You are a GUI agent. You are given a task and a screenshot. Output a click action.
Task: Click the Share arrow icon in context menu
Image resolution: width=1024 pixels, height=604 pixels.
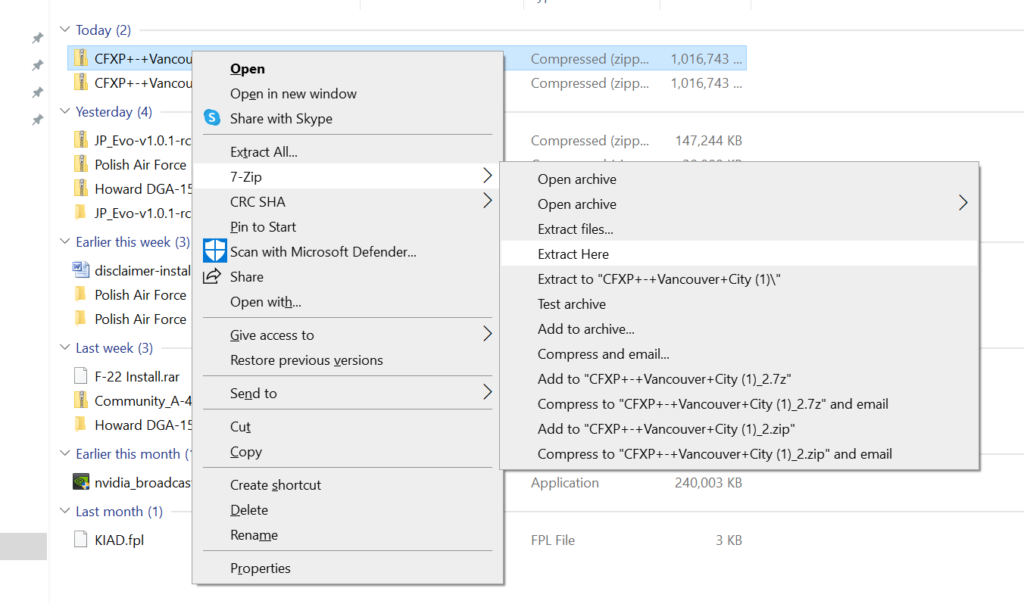(x=212, y=276)
